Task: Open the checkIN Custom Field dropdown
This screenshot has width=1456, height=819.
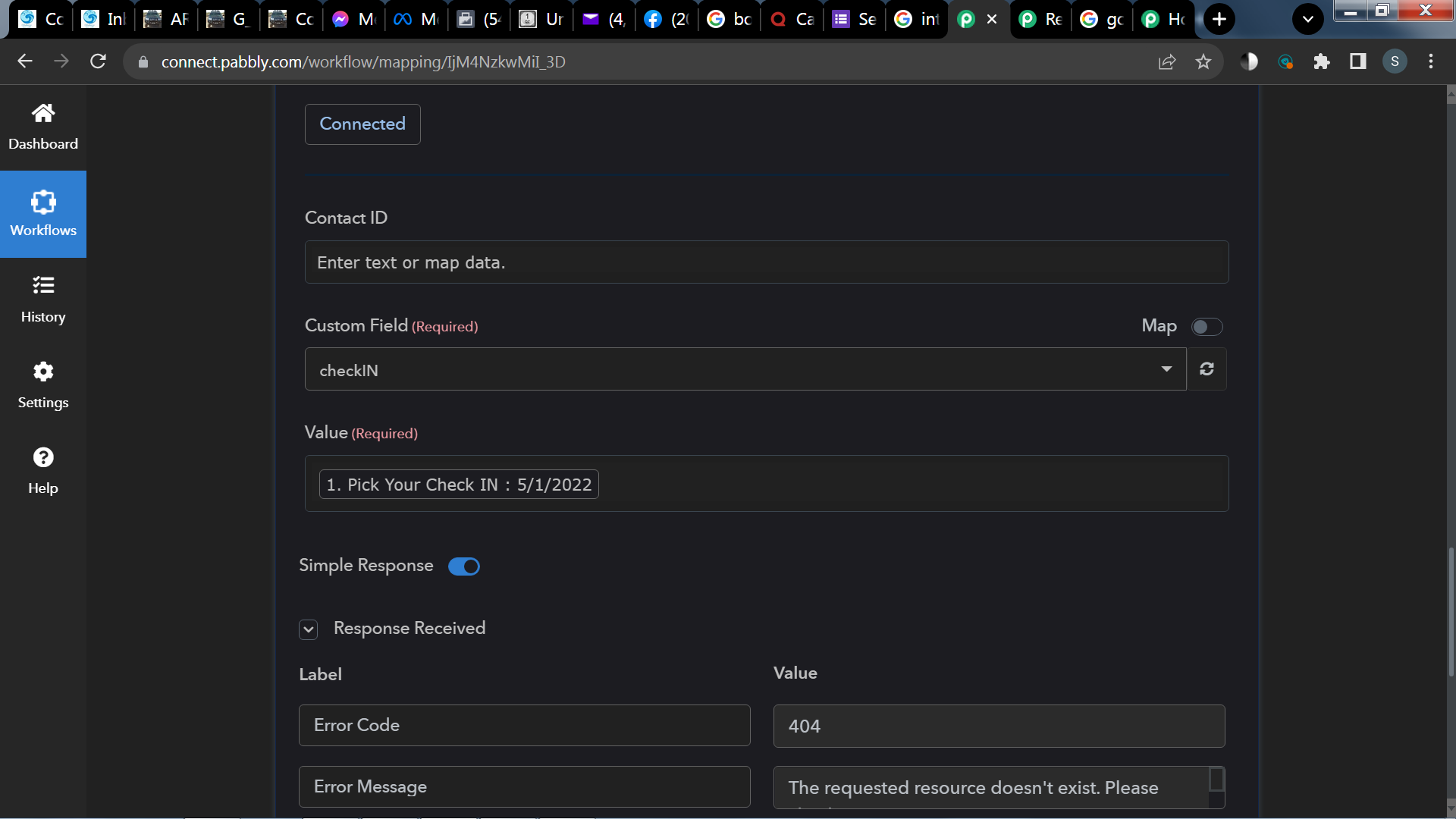Action: pos(745,369)
